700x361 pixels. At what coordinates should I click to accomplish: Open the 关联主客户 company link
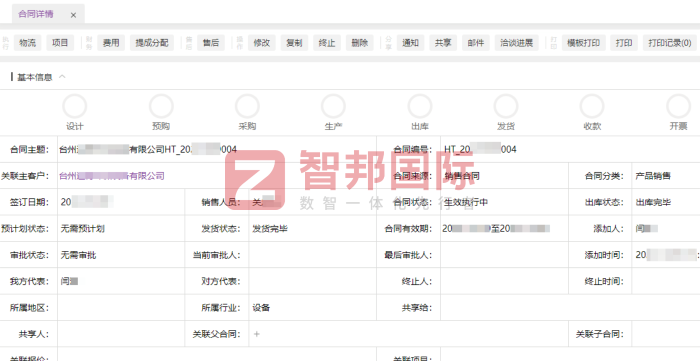112,176
